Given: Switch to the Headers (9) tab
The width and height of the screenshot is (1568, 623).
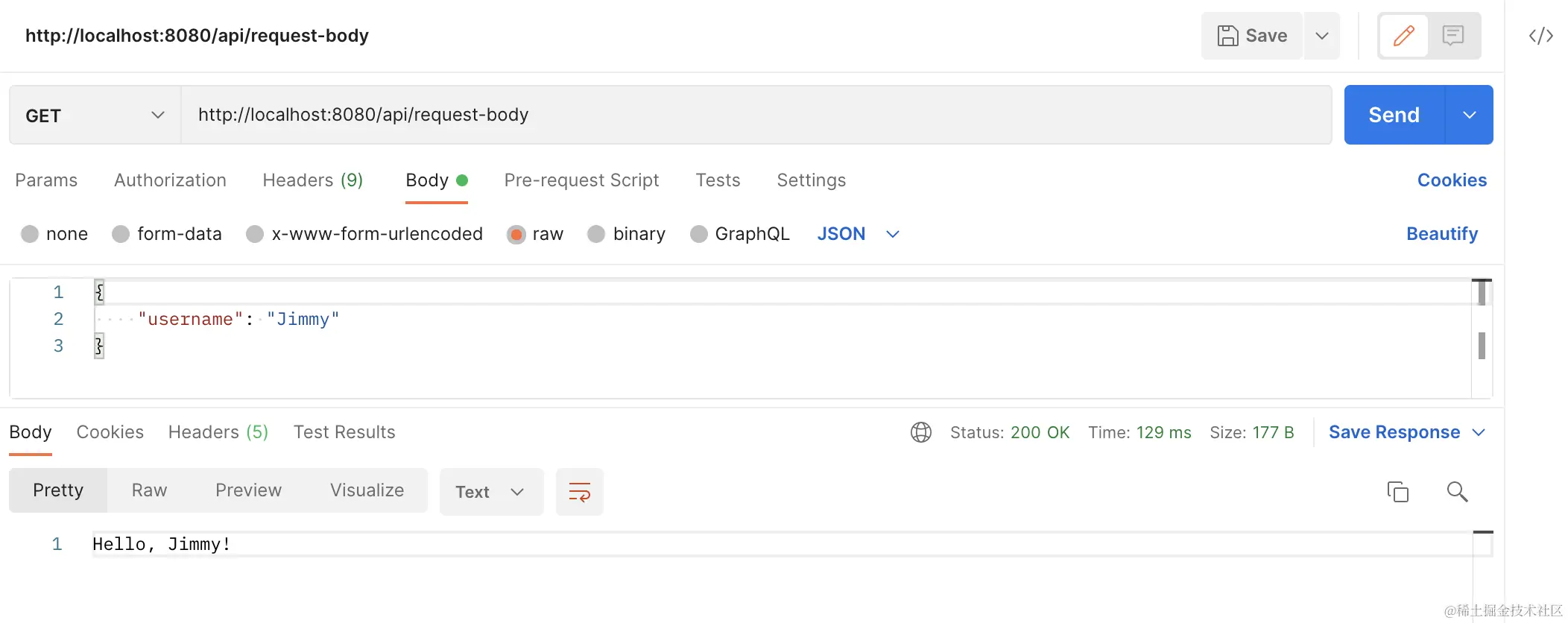Looking at the screenshot, I should (312, 180).
